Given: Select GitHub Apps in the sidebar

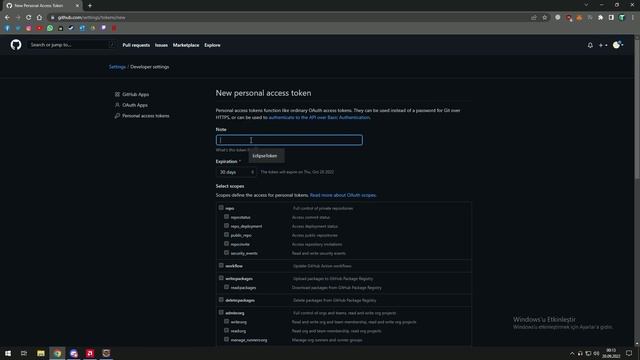Looking at the screenshot, I should point(132,94).
